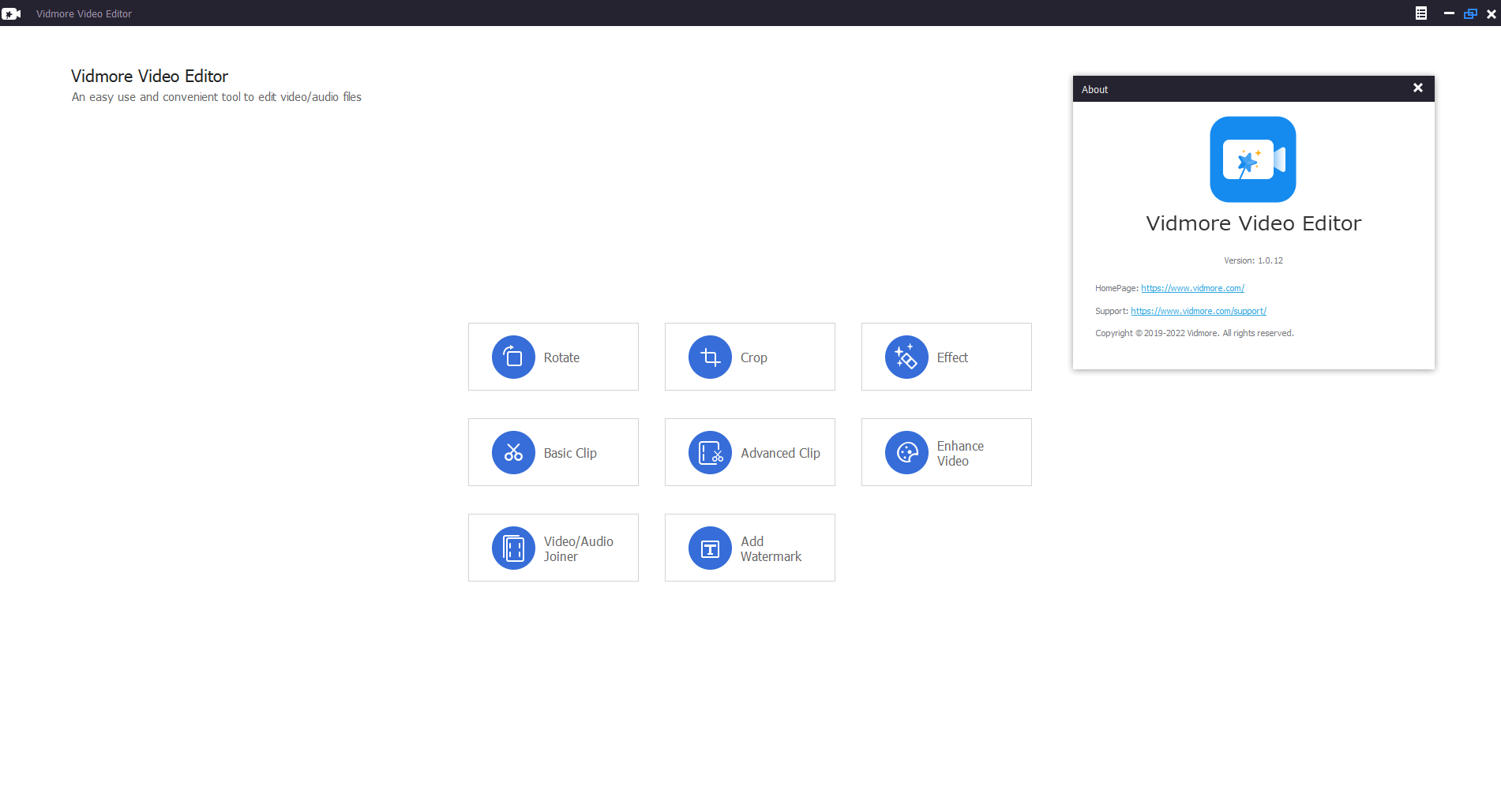Open the Vidmore homepage link
1501x812 pixels.
pos(1192,288)
